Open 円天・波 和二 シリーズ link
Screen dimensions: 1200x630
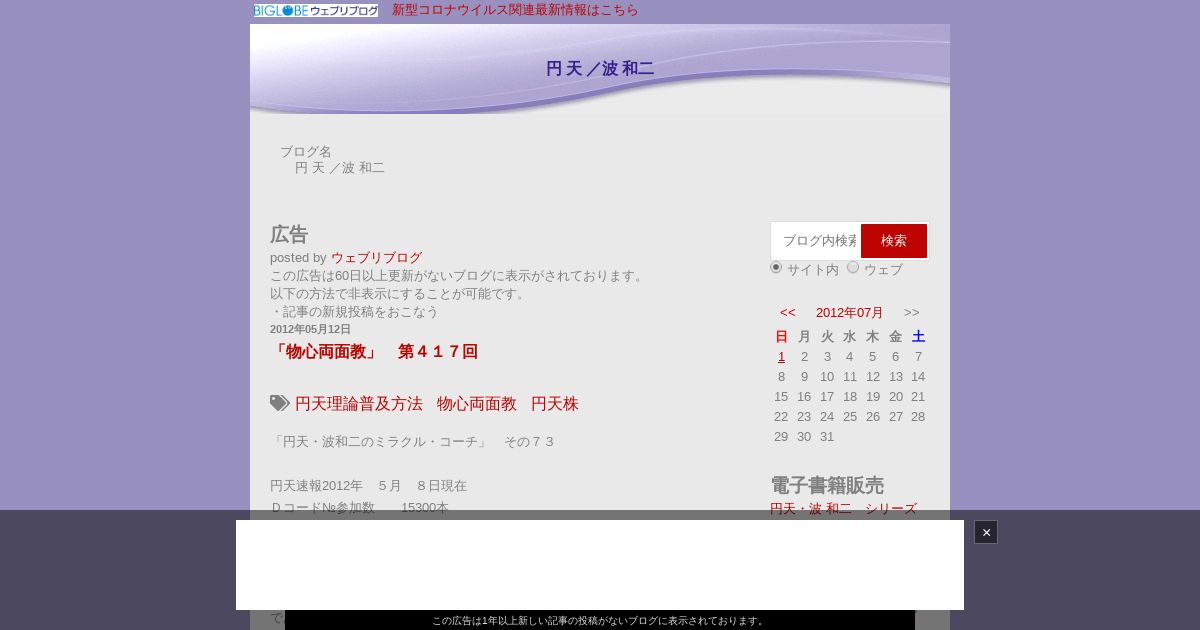point(843,509)
